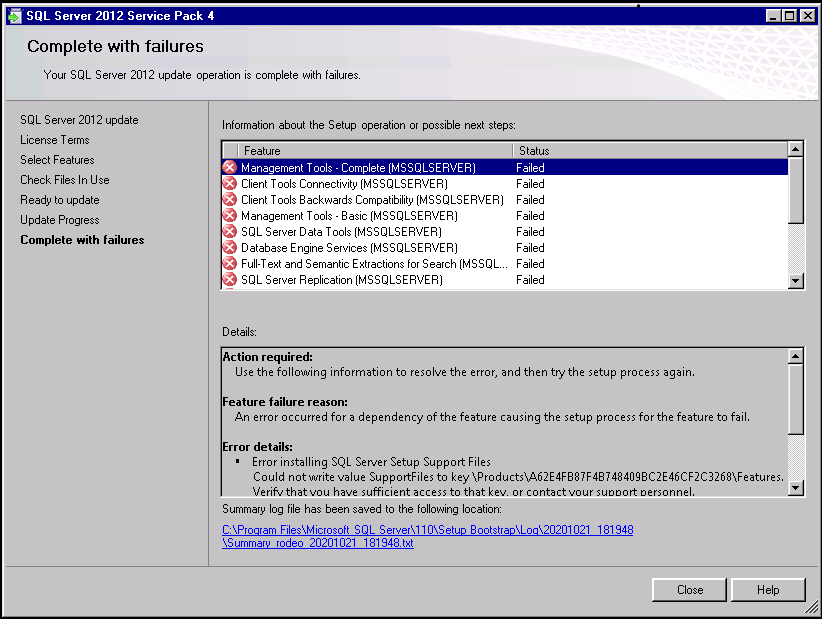The height and width of the screenshot is (619, 822).
Task: Click the failed icon beside Full-Text and Semantic Extractions
Action: point(230,264)
